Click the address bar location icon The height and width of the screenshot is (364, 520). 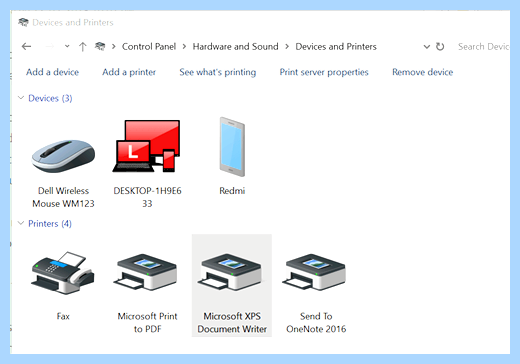[x=100, y=46]
